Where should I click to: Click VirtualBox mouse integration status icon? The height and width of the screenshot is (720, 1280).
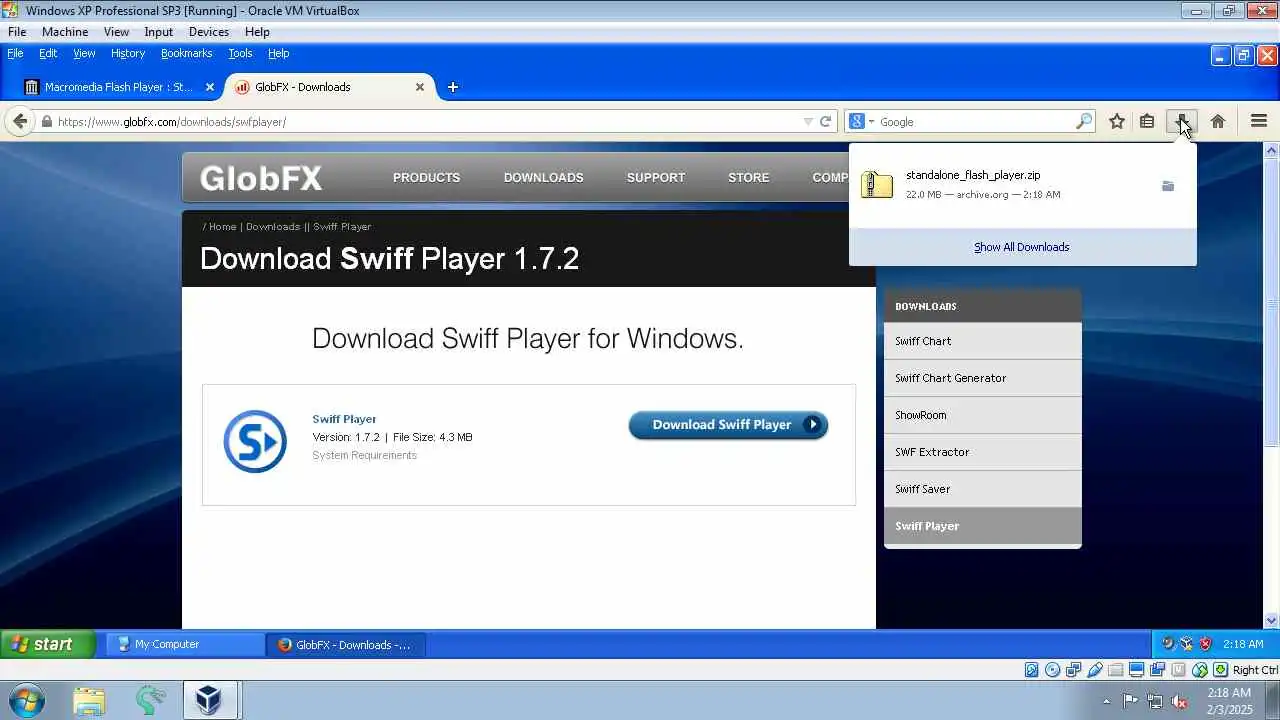1200,670
